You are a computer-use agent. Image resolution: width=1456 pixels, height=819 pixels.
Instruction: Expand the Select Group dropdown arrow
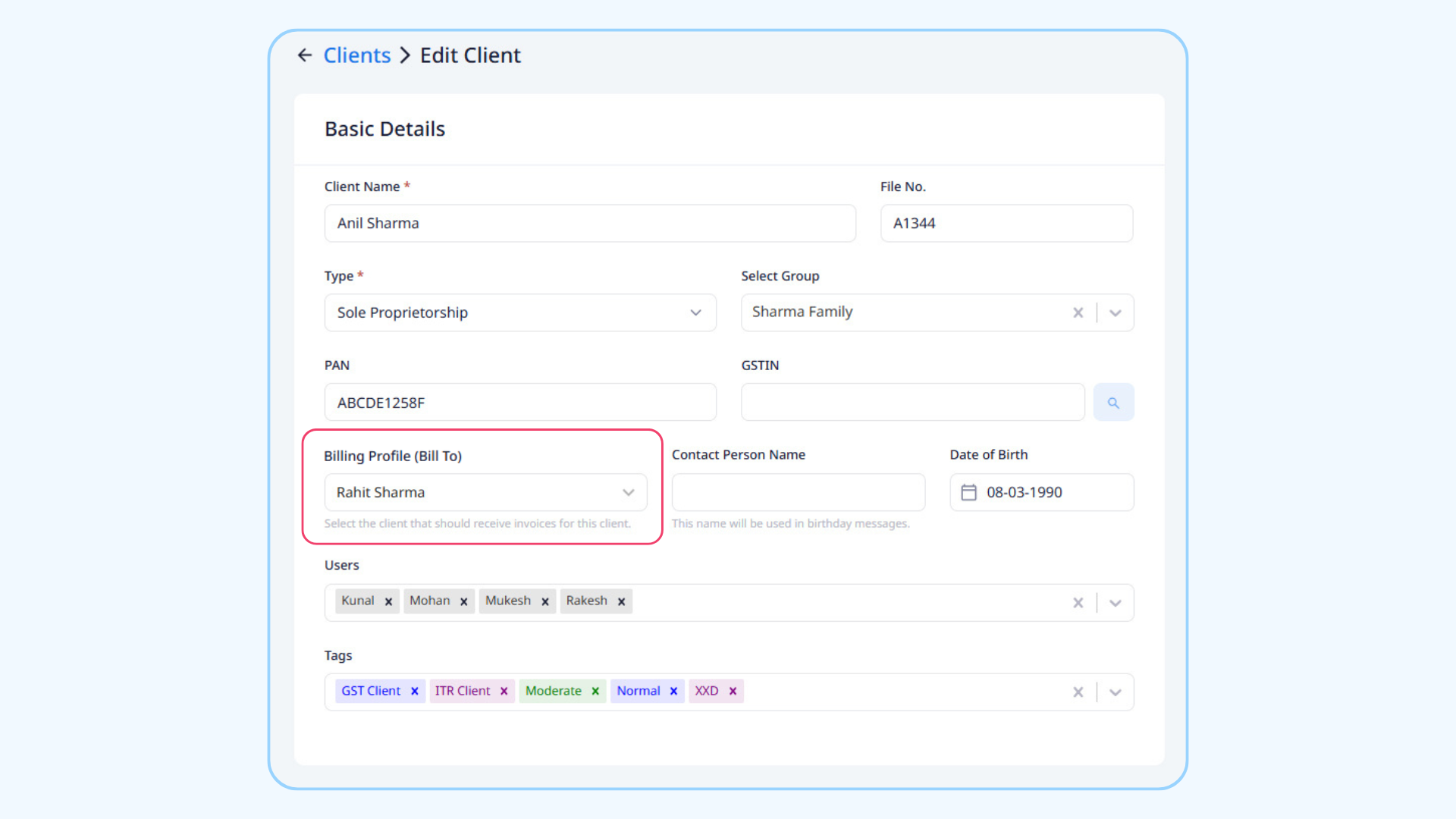1115,312
